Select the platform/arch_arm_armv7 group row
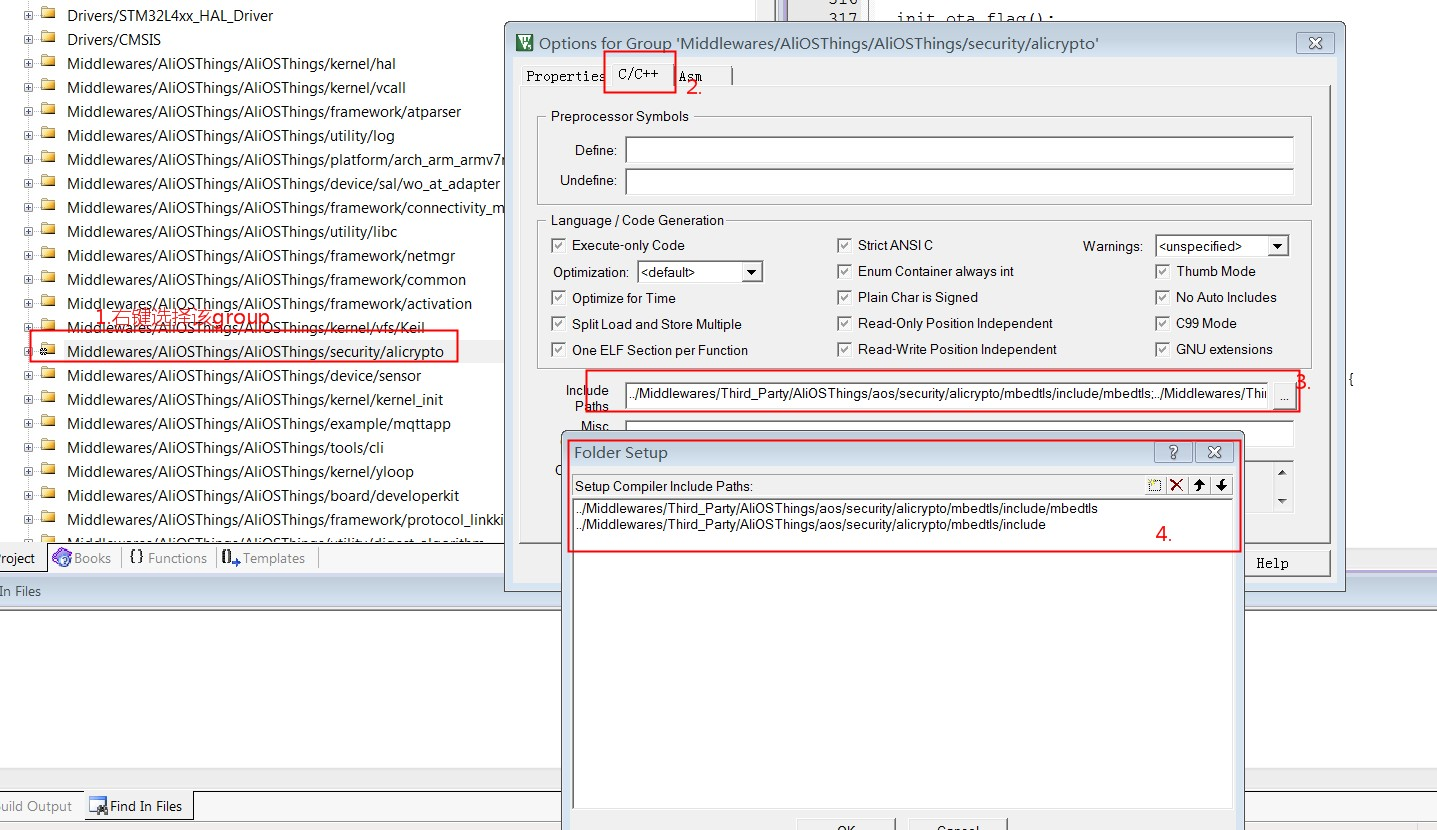1437x830 pixels. [x=285, y=159]
